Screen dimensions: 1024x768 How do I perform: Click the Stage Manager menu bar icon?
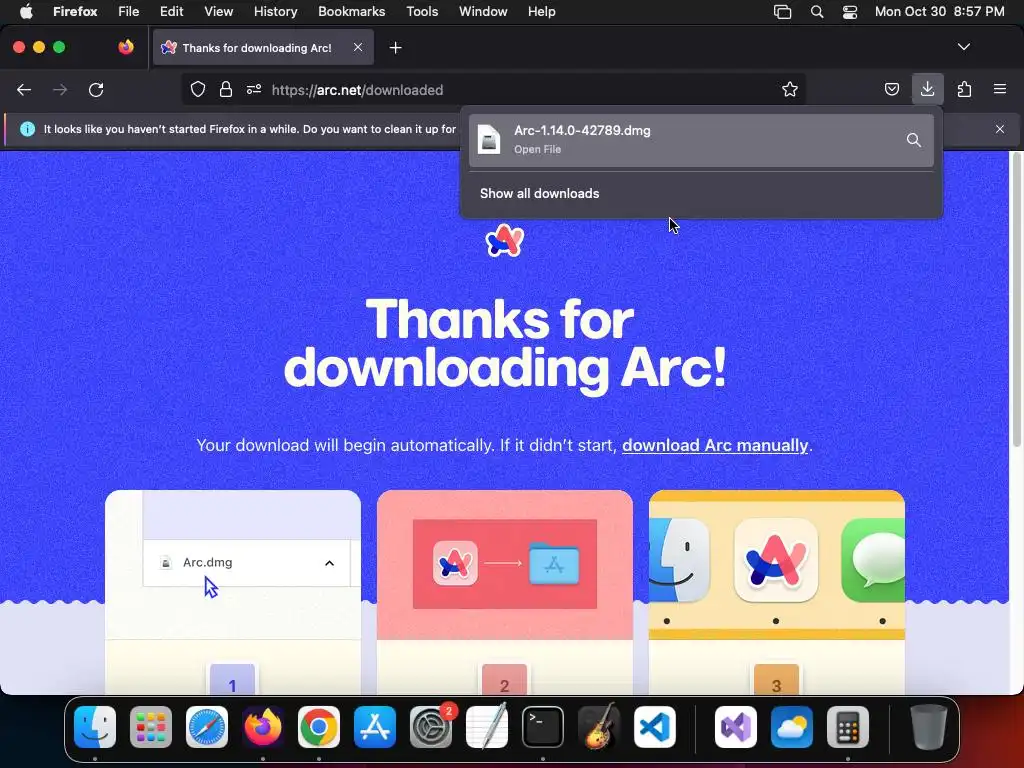coord(782,12)
